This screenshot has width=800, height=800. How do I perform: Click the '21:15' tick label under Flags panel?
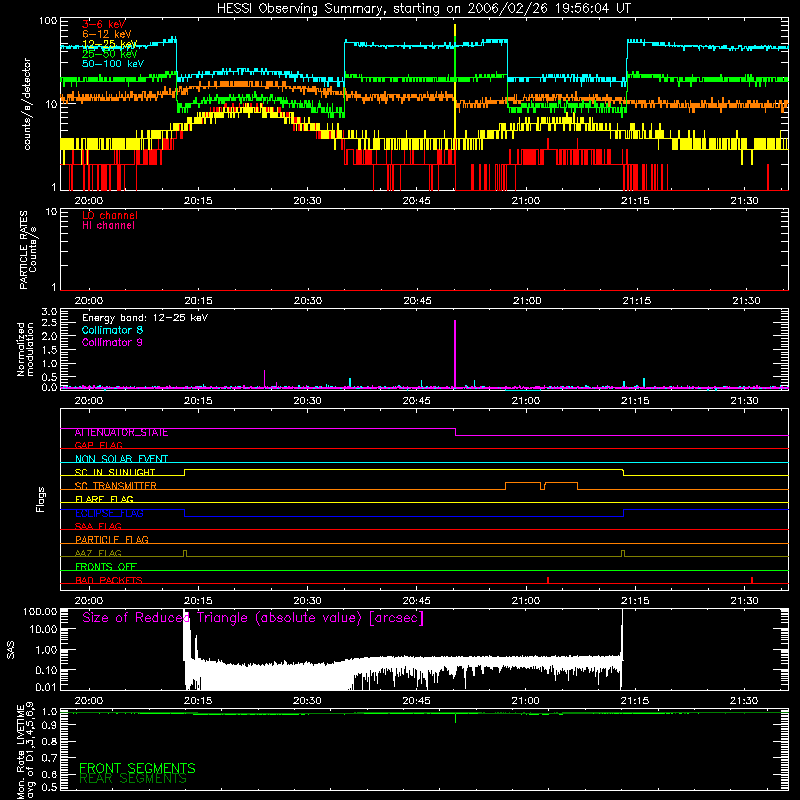click(x=635, y=601)
